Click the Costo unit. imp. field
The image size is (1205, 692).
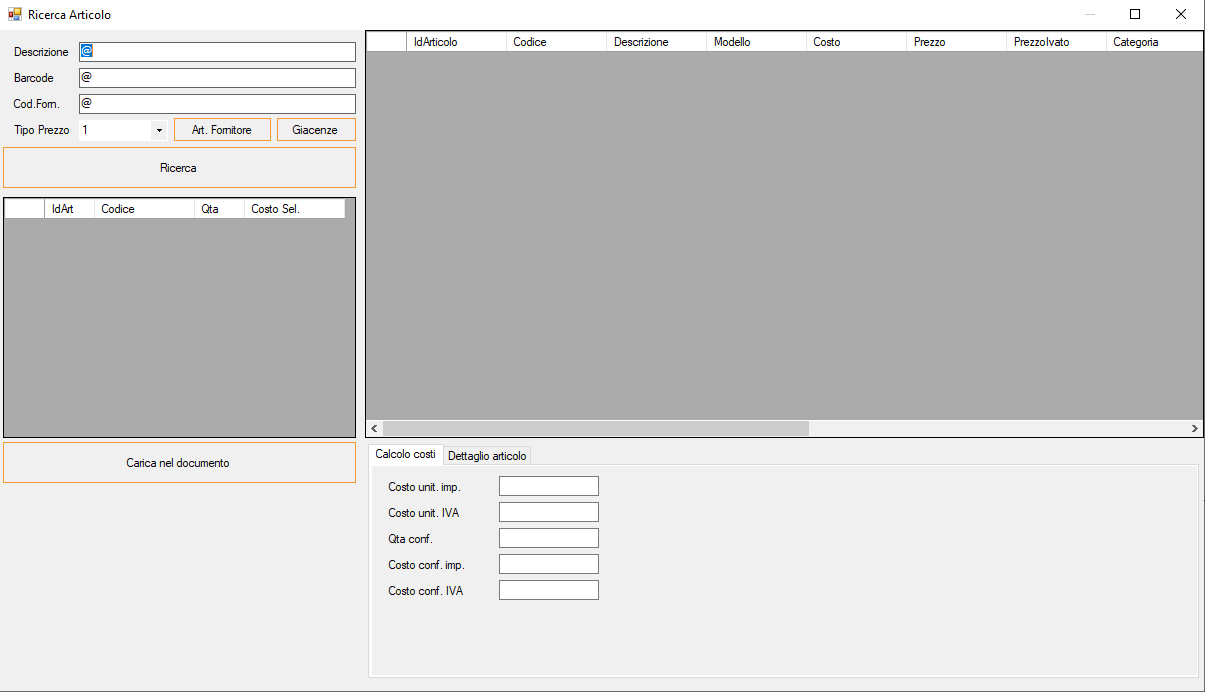[548, 486]
